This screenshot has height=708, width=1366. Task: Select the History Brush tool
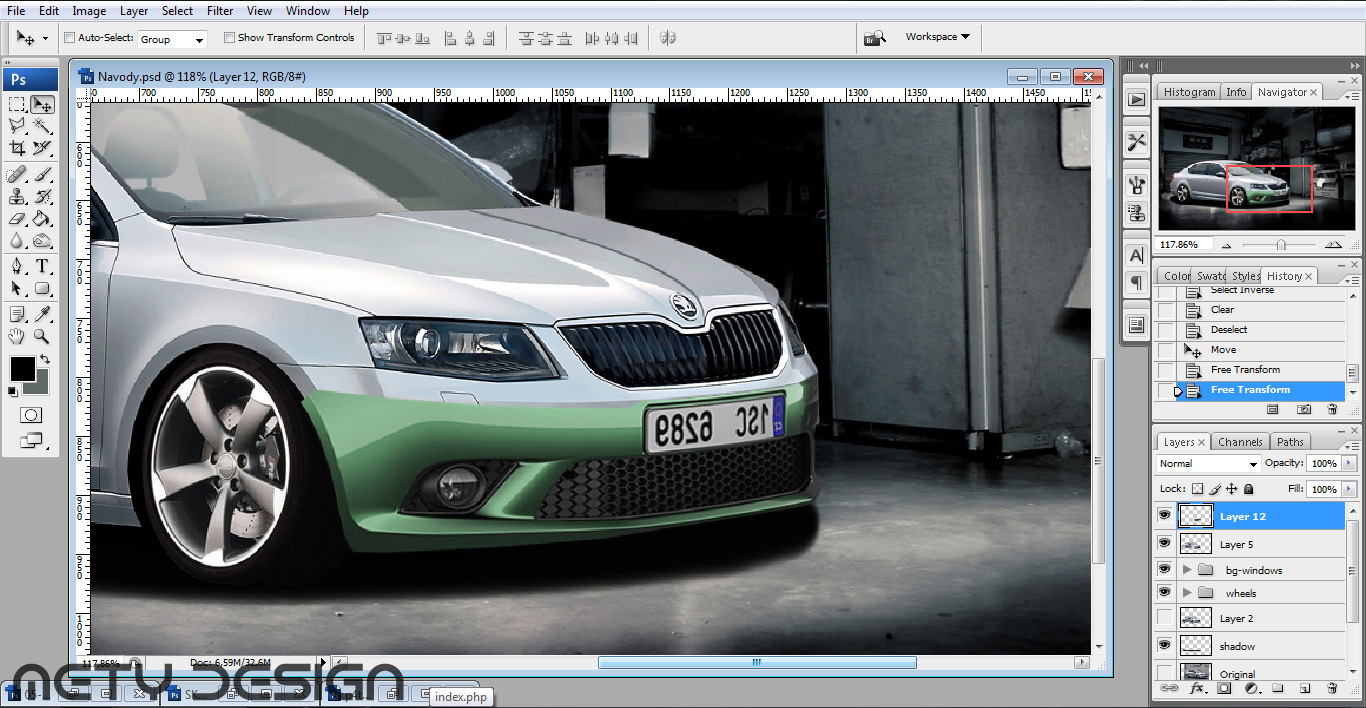tap(42, 197)
